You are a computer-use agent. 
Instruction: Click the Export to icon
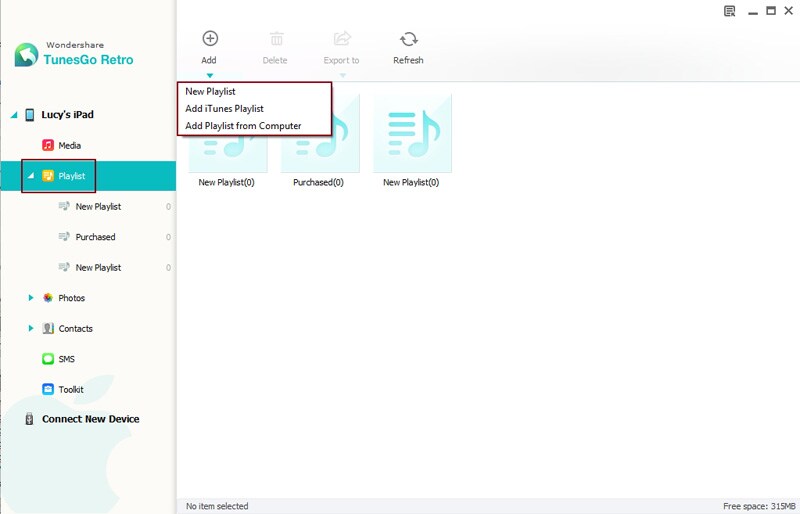[342, 38]
